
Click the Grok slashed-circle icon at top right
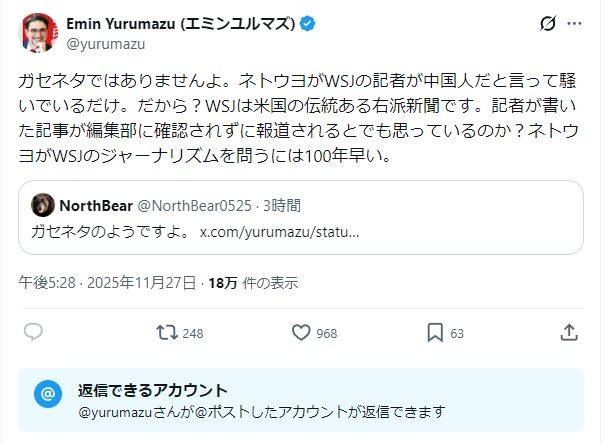(548, 24)
